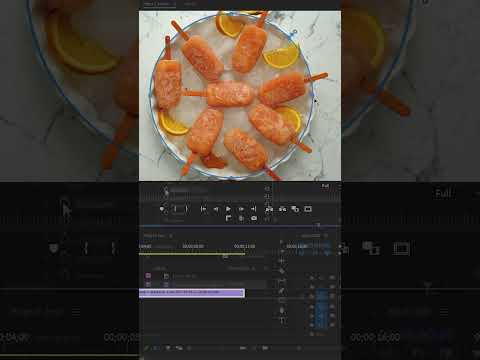The width and height of the screenshot is (480, 360).
Task: Click the overlapping rectangles icon in transport row
Action: (x=295, y=209)
